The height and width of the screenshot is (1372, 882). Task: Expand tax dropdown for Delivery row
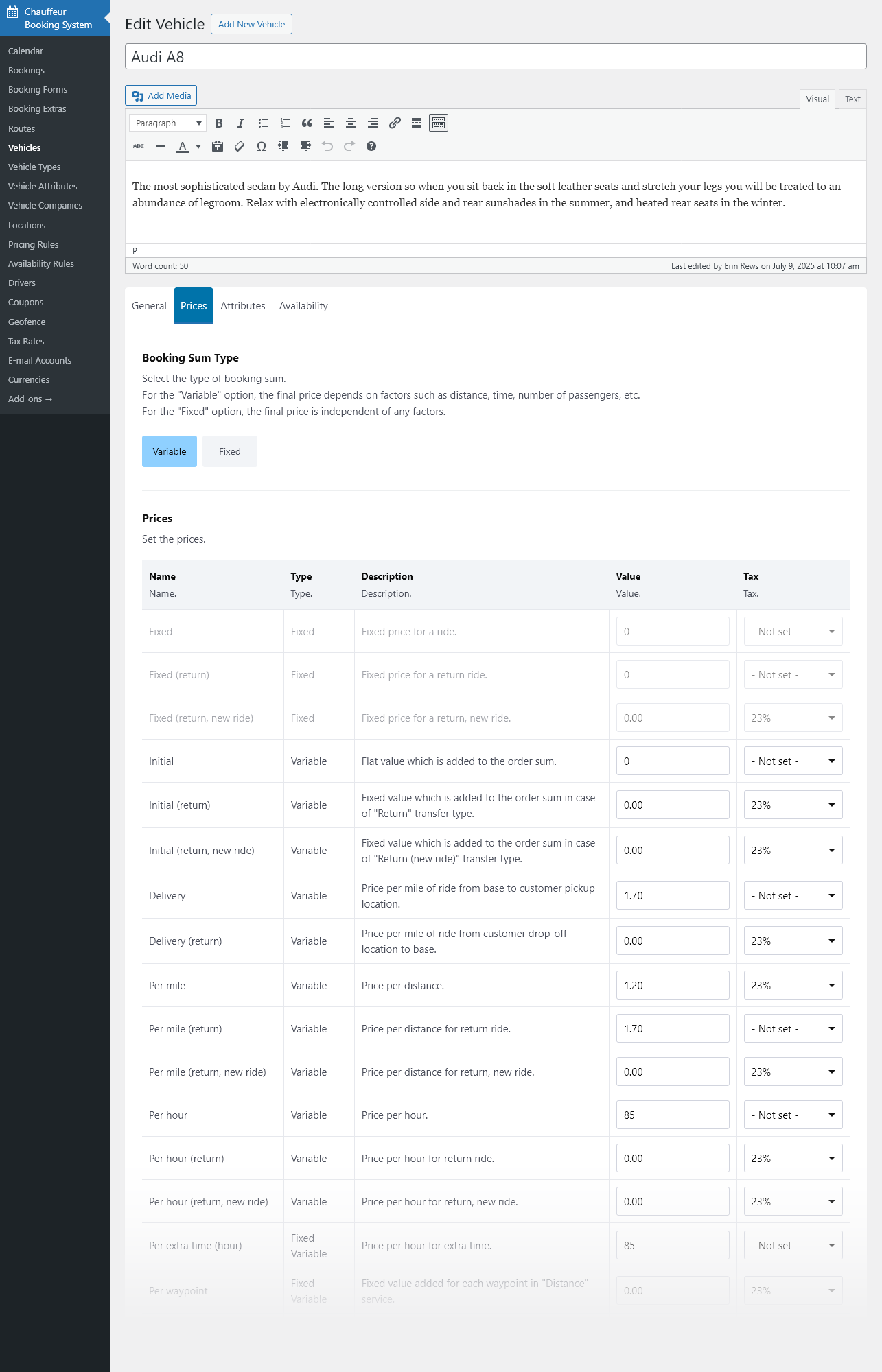click(x=793, y=896)
